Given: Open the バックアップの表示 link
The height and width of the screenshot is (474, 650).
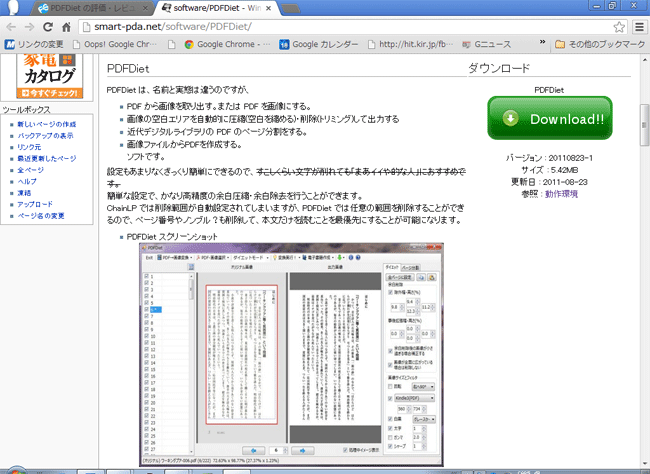Looking at the screenshot, I should coord(45,136).
